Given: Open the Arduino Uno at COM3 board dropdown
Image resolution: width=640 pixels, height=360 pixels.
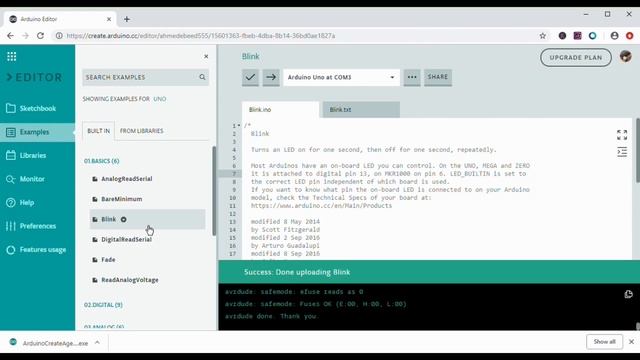Looking at the screenshot, I should coord(341,77).
